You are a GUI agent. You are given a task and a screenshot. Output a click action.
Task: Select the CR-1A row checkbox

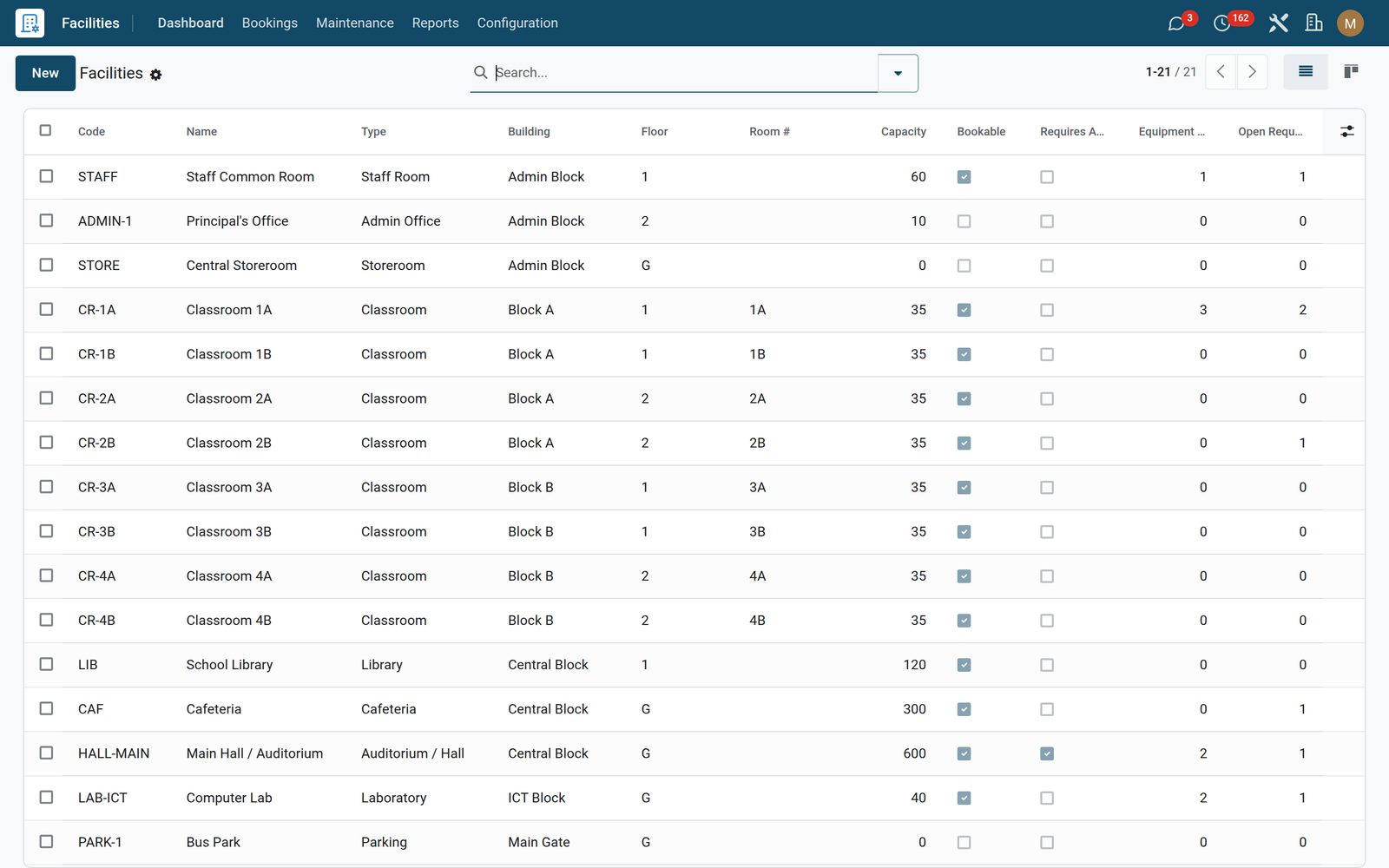(46, 309)
